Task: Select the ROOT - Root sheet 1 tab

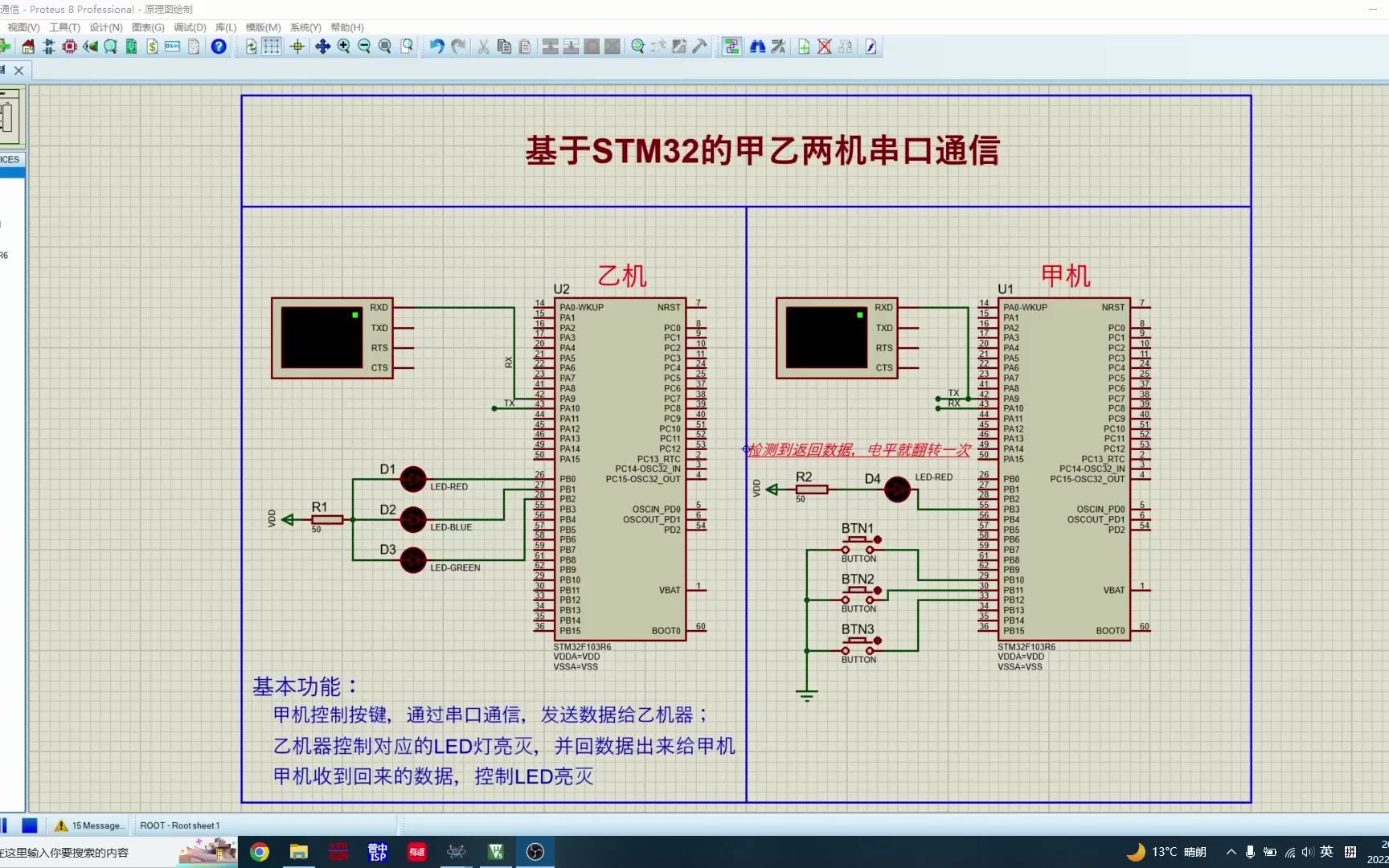Action: pyautogui.click(x=178, y=825)
